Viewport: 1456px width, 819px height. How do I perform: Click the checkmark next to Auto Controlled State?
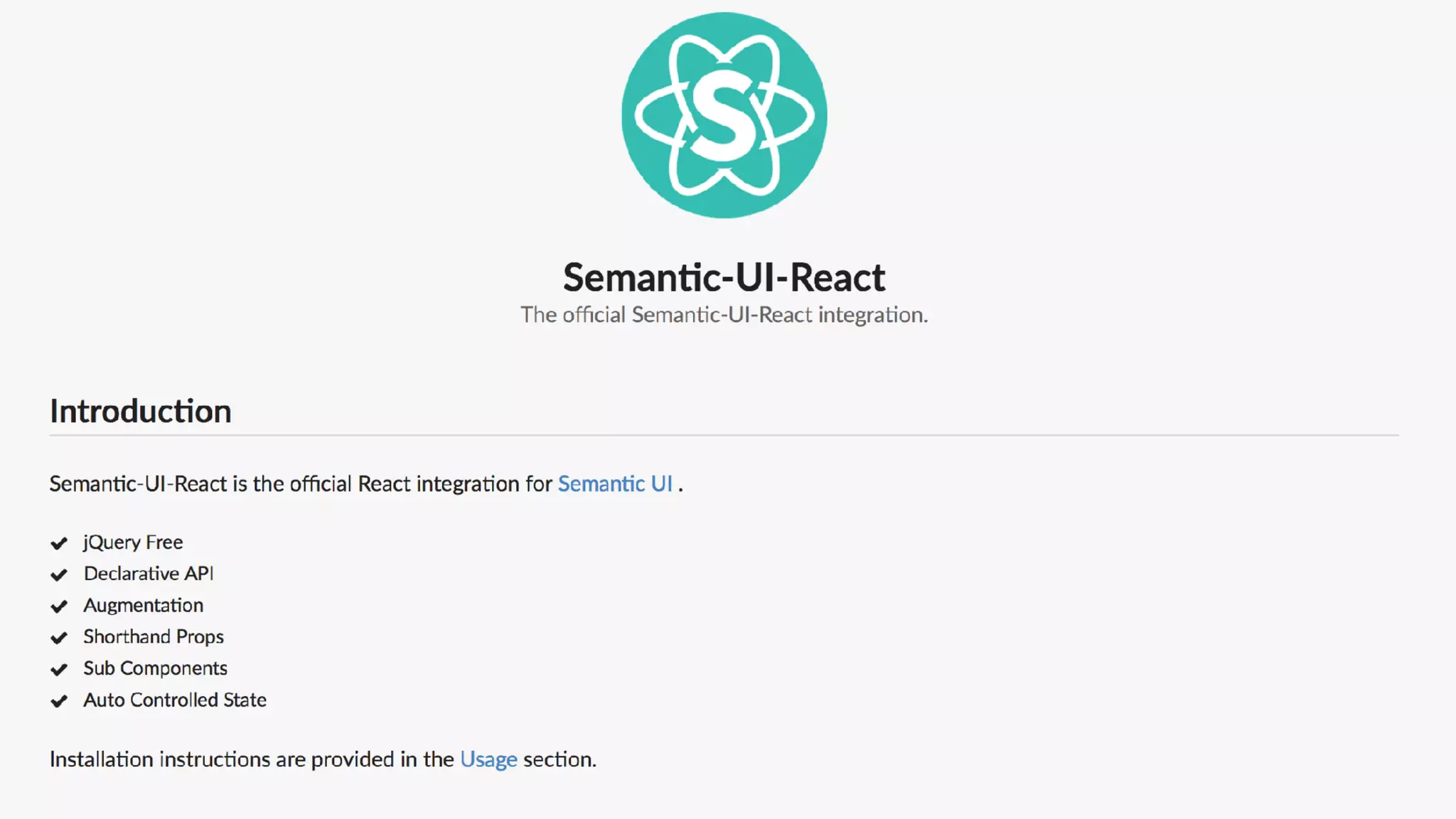[x=59, y=701]
